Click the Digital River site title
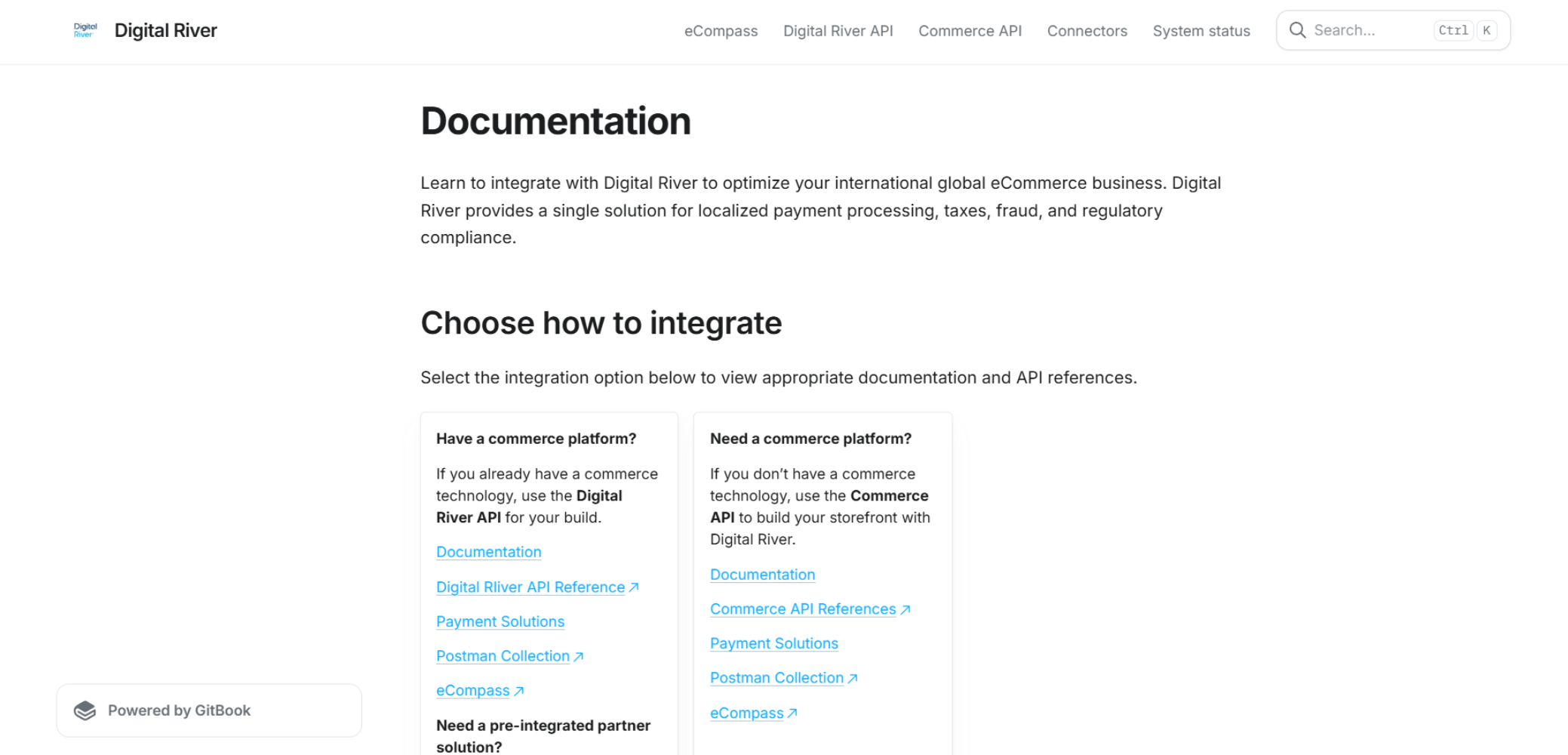The width and height of the screenshot is (1568, 755). pyautogui.click(x=166, y=30)
